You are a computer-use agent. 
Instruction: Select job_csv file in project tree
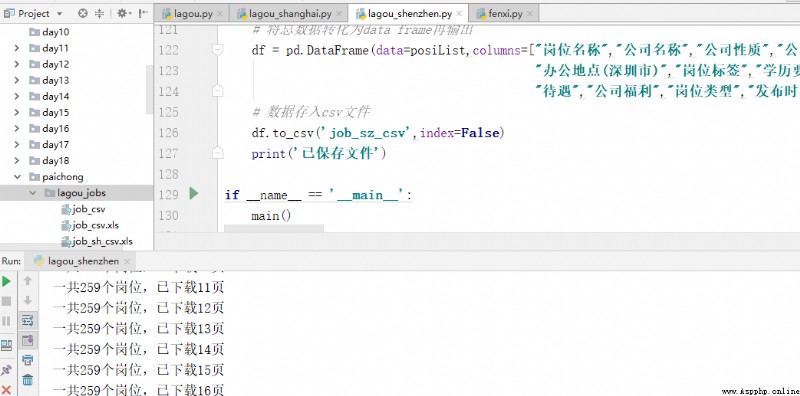pos(89,209)
